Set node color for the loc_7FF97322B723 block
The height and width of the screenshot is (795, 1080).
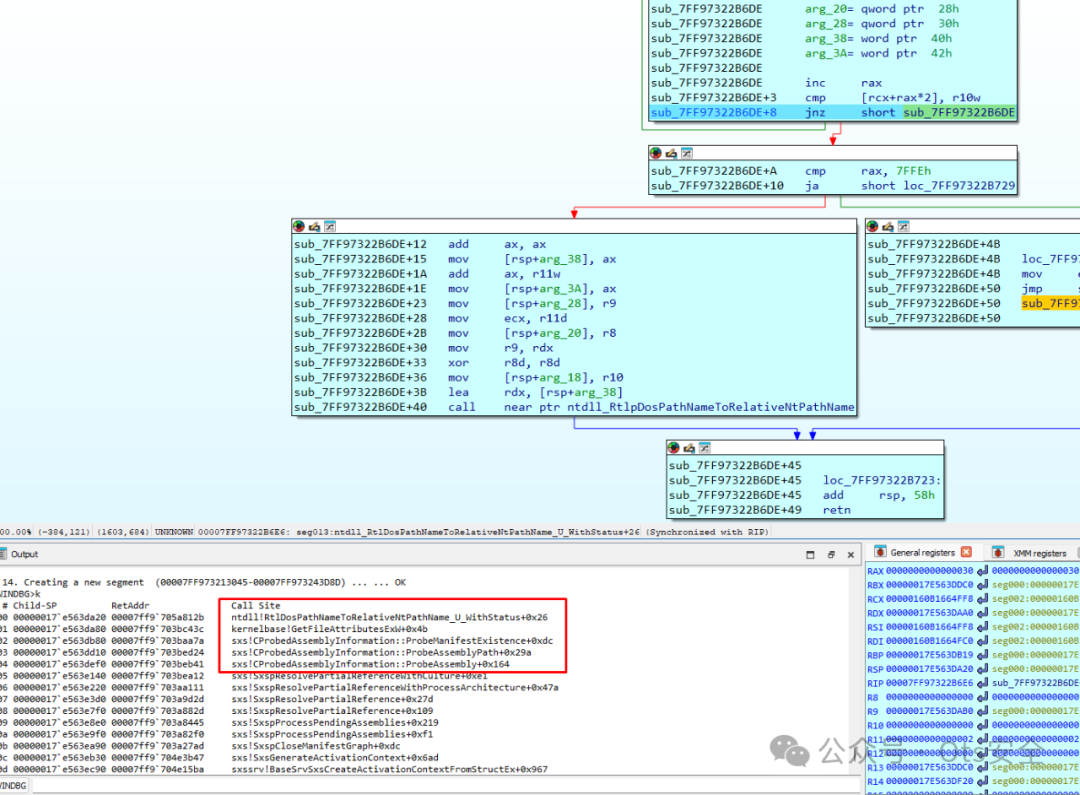674,448
